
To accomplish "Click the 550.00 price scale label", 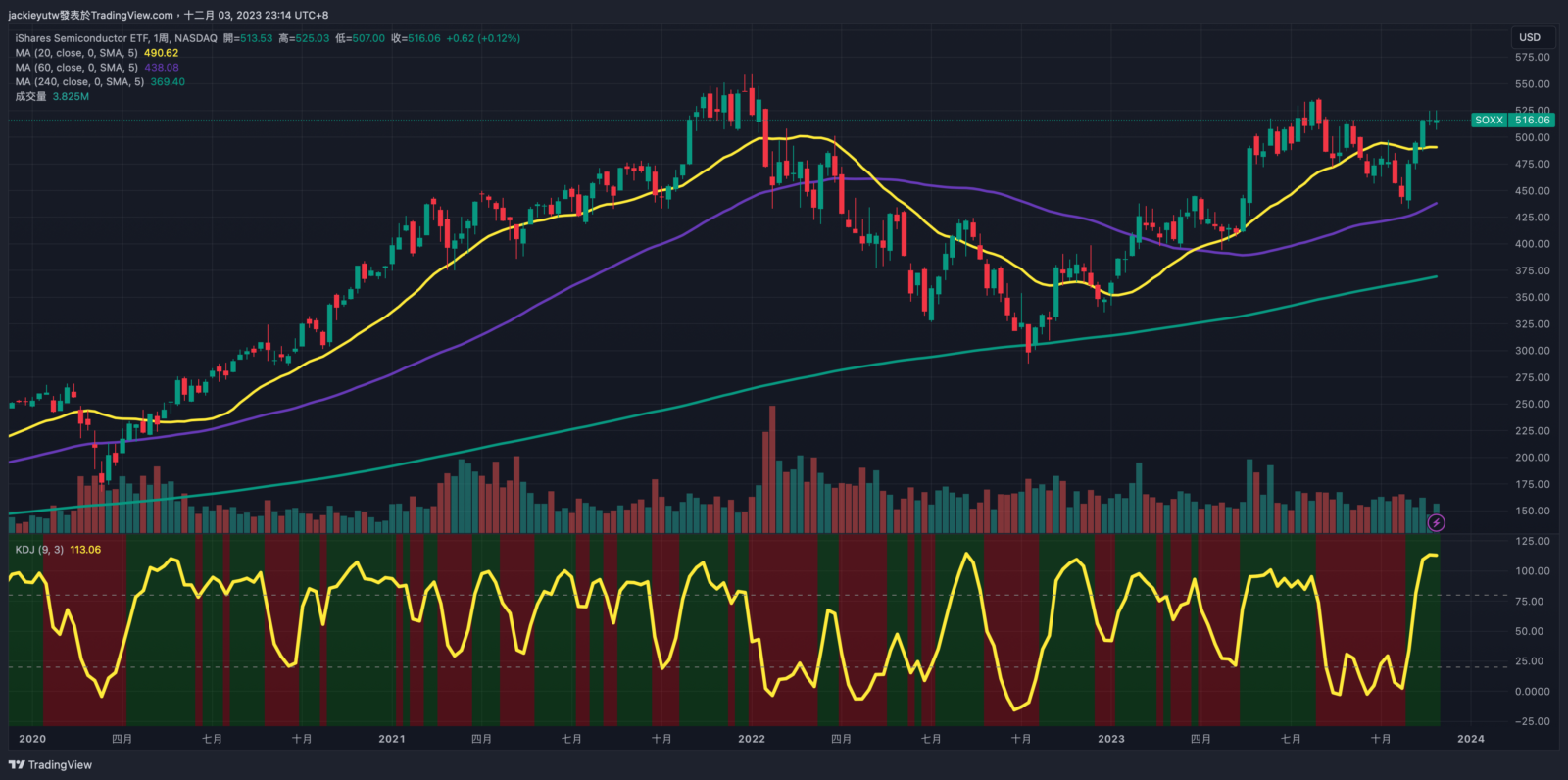I will [1532, 84].
